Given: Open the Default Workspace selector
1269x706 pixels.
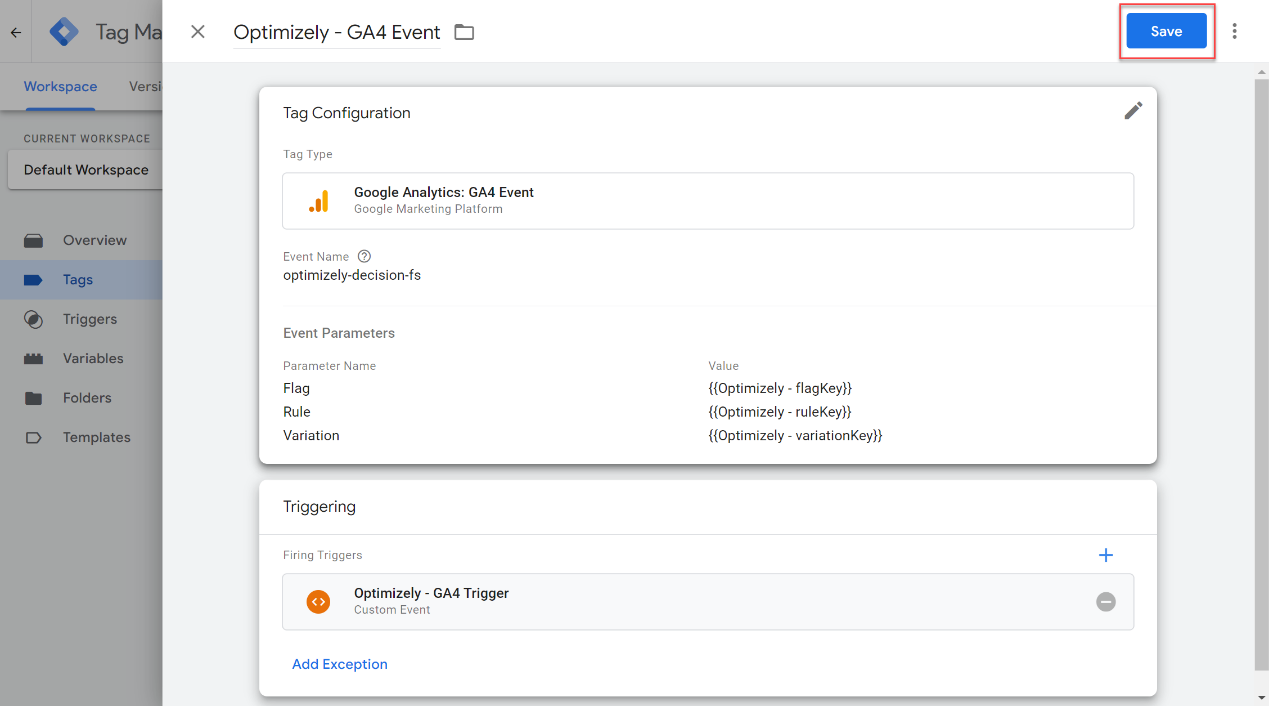Looking at the screenshot, I should pyautogui.click(x=86, y=170).
